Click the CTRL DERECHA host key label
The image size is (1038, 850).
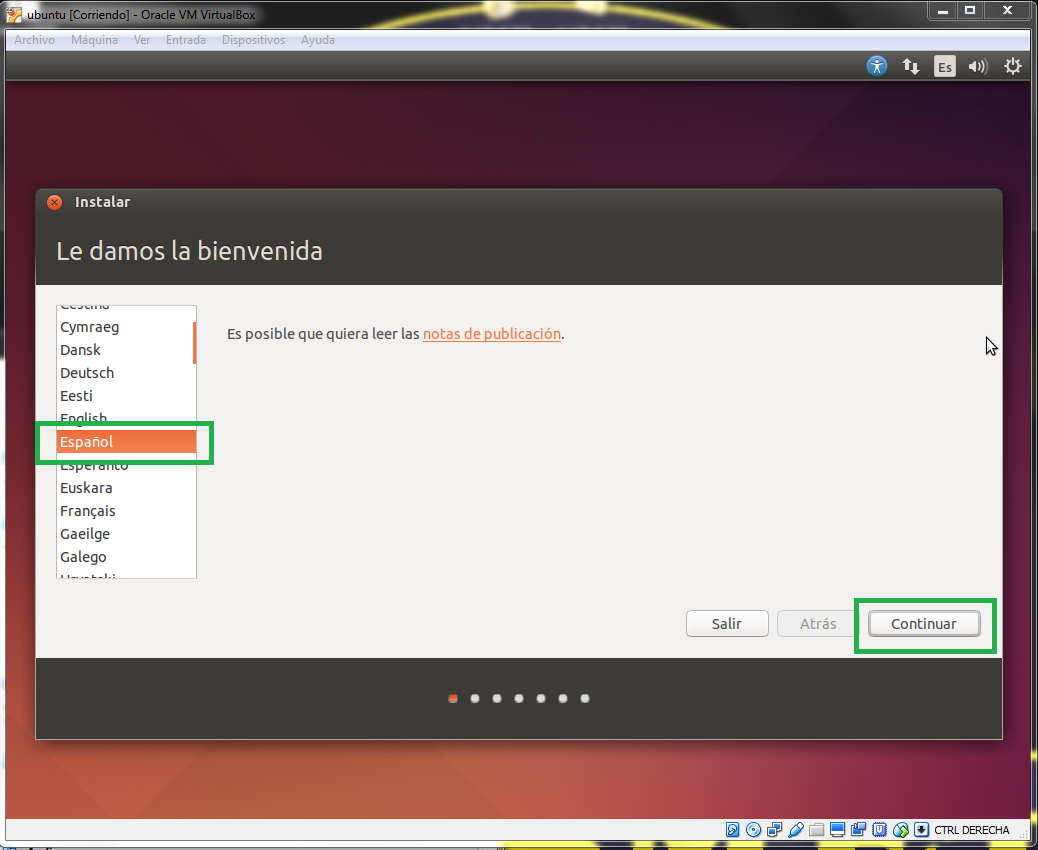[971, 830]
